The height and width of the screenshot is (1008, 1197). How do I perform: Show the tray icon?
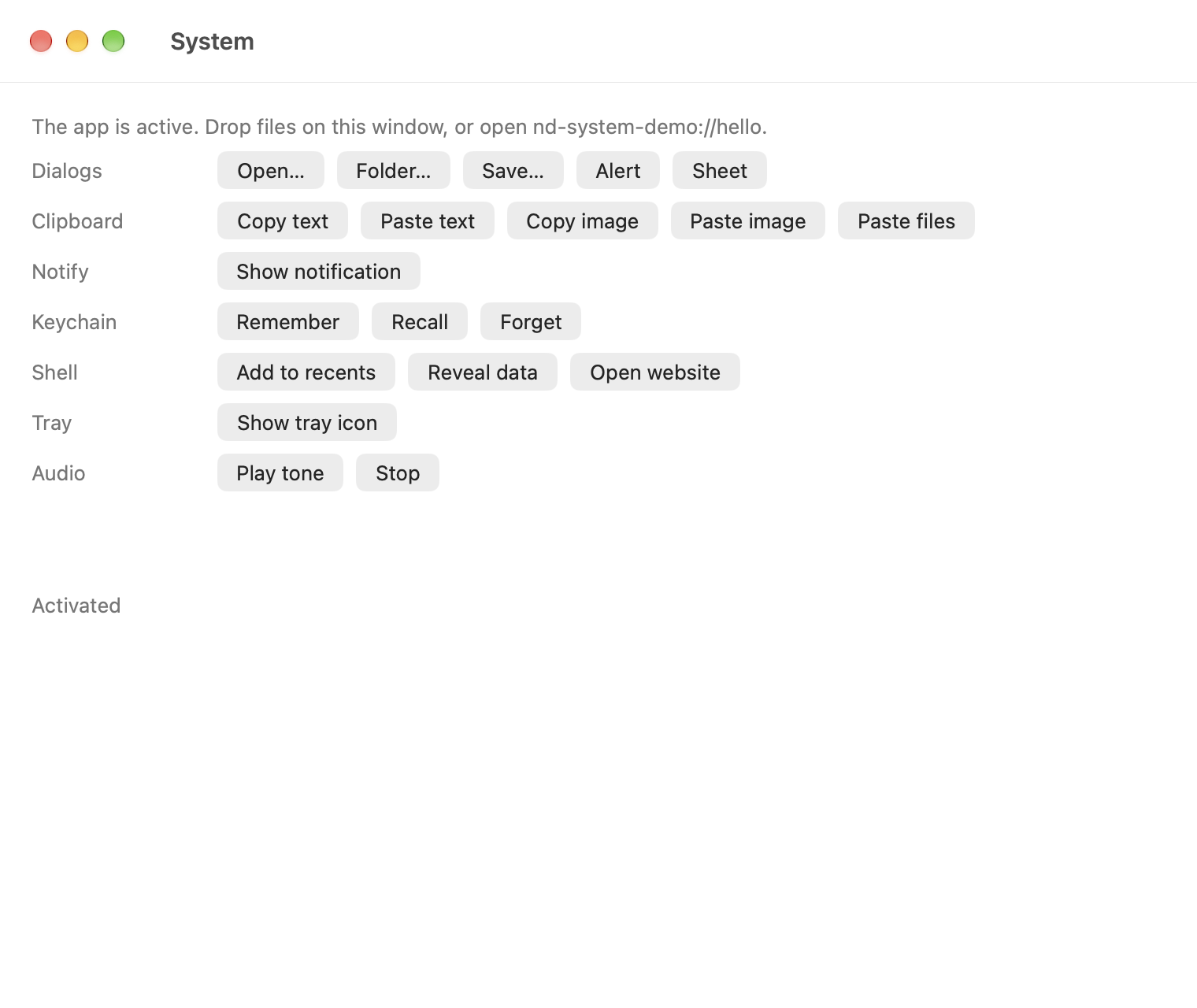(x=307, y=422)
